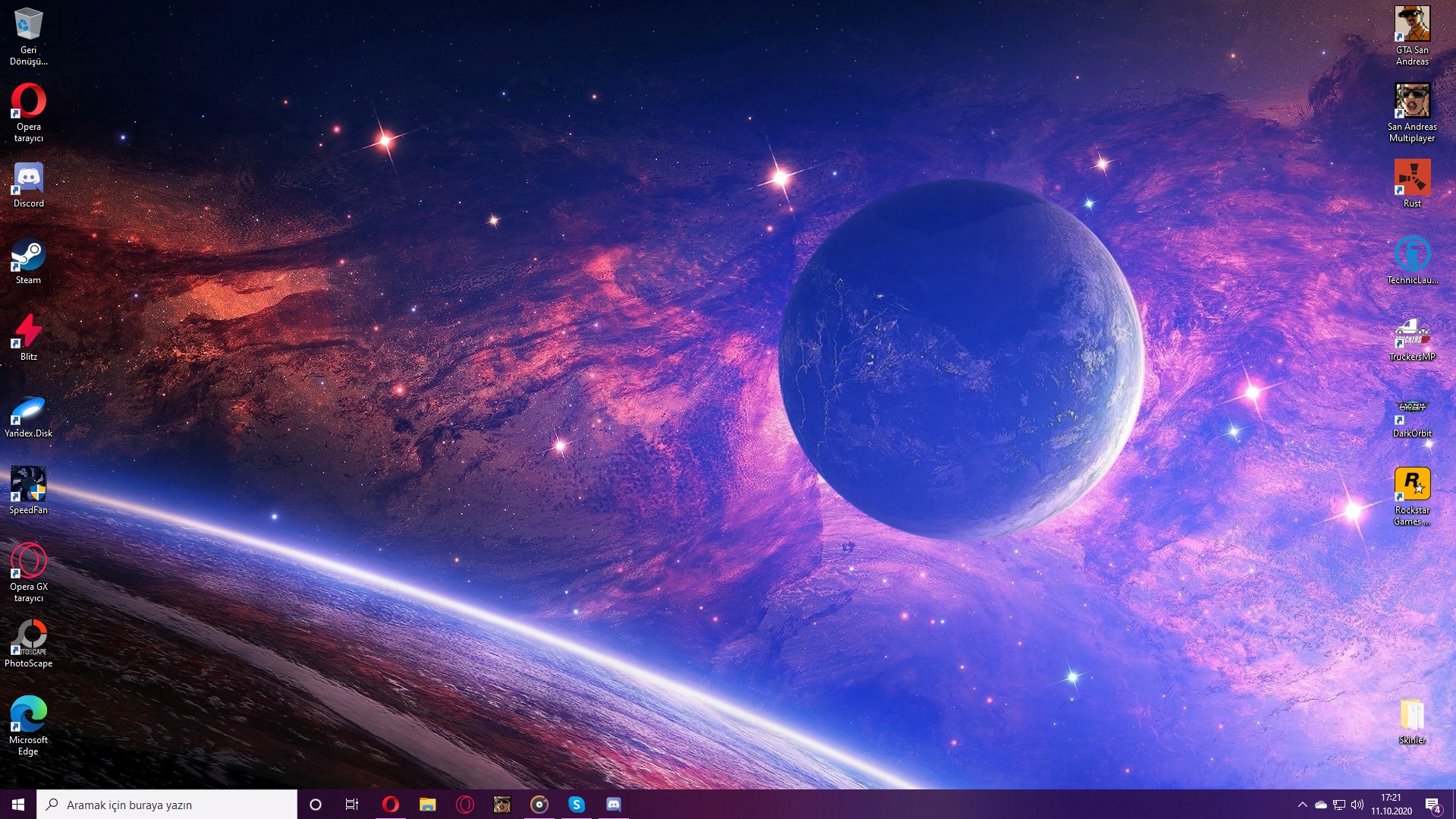Switch to the San Andreas taskbar app

tap(502, 805)
